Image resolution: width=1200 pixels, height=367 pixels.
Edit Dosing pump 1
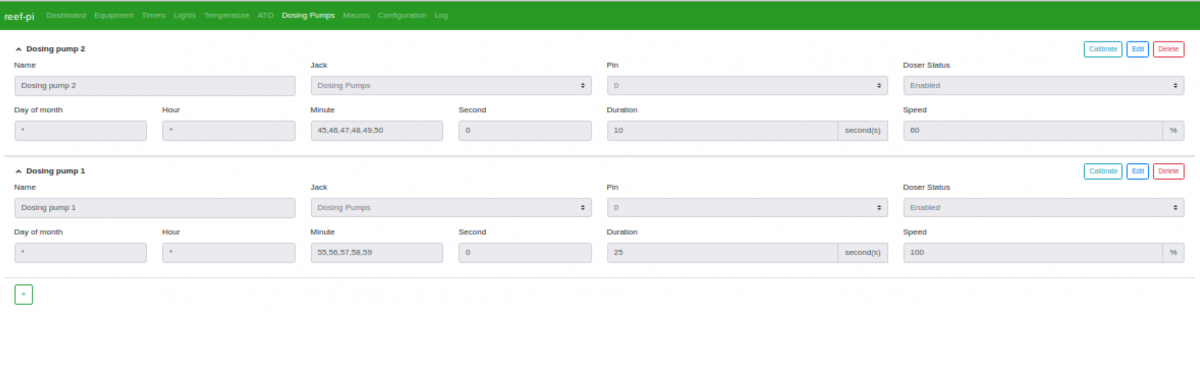pos(1137,171)
